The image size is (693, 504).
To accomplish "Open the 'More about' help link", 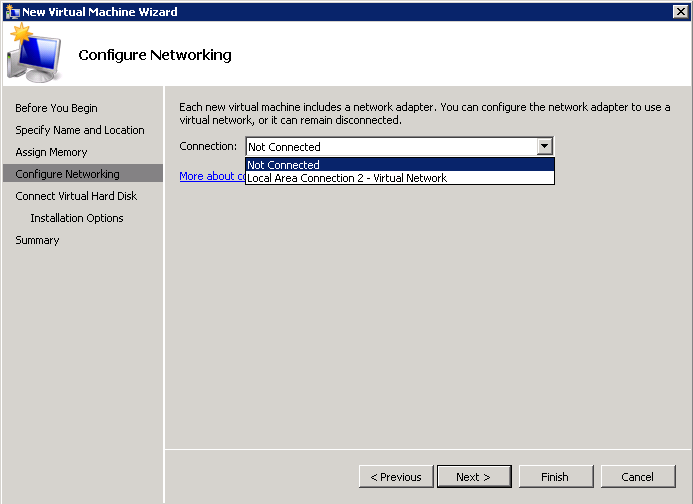I will (211, 176).
